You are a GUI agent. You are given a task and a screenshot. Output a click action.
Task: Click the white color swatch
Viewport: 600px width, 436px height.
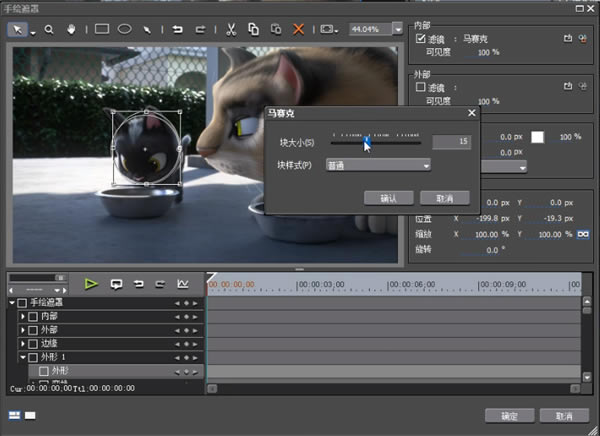[537, 136]
